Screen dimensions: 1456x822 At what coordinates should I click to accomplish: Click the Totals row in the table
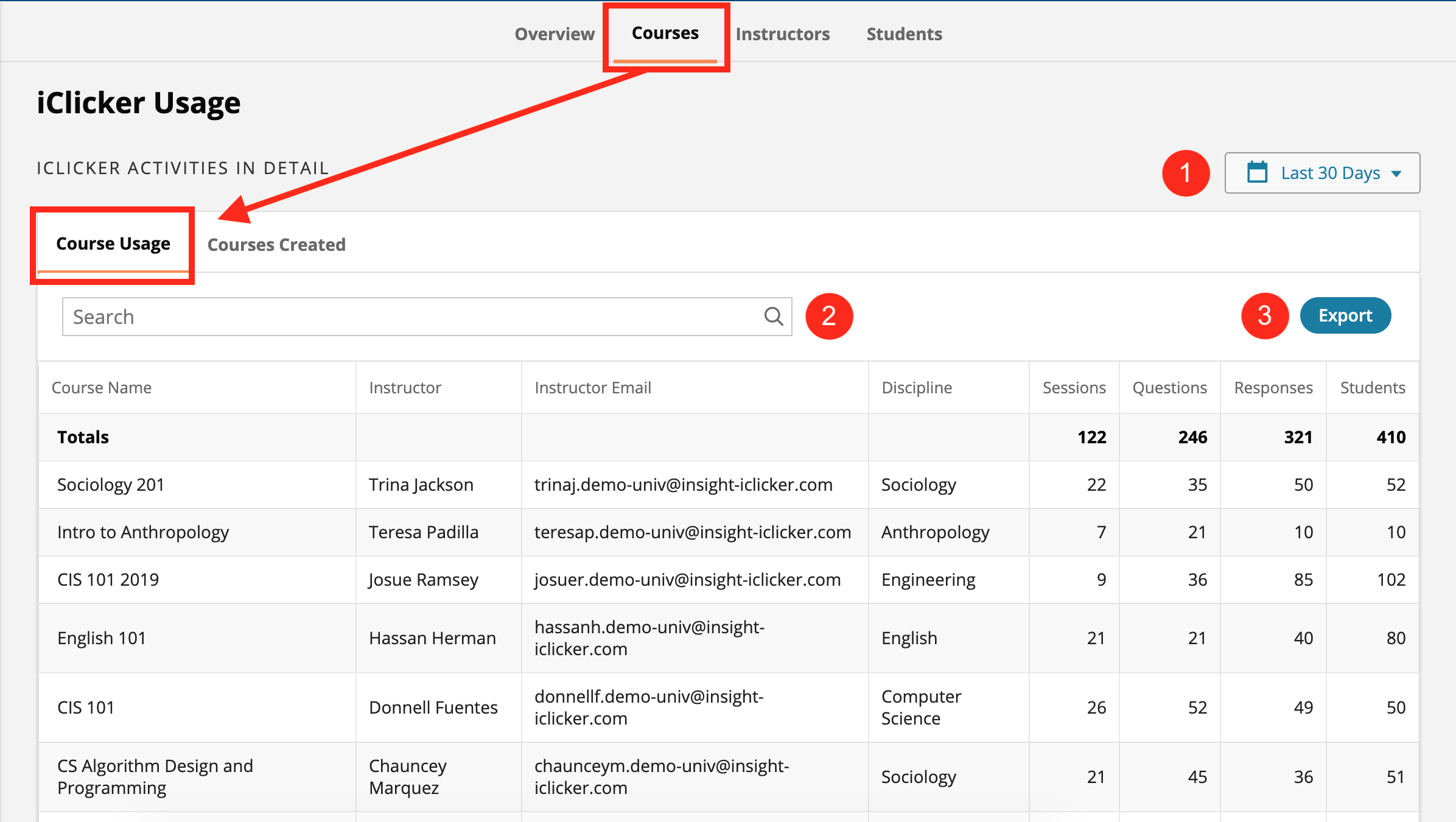[83, 437]
